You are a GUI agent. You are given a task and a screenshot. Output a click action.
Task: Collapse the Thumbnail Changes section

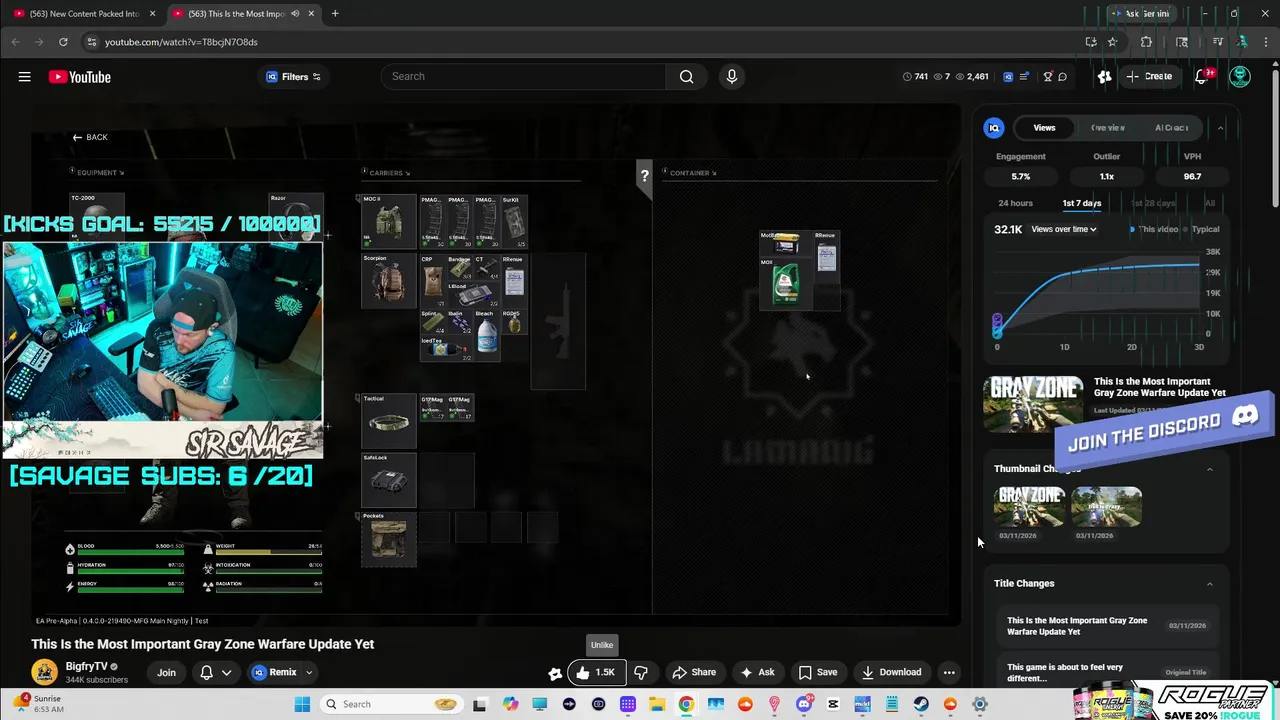coord(1210,469)
